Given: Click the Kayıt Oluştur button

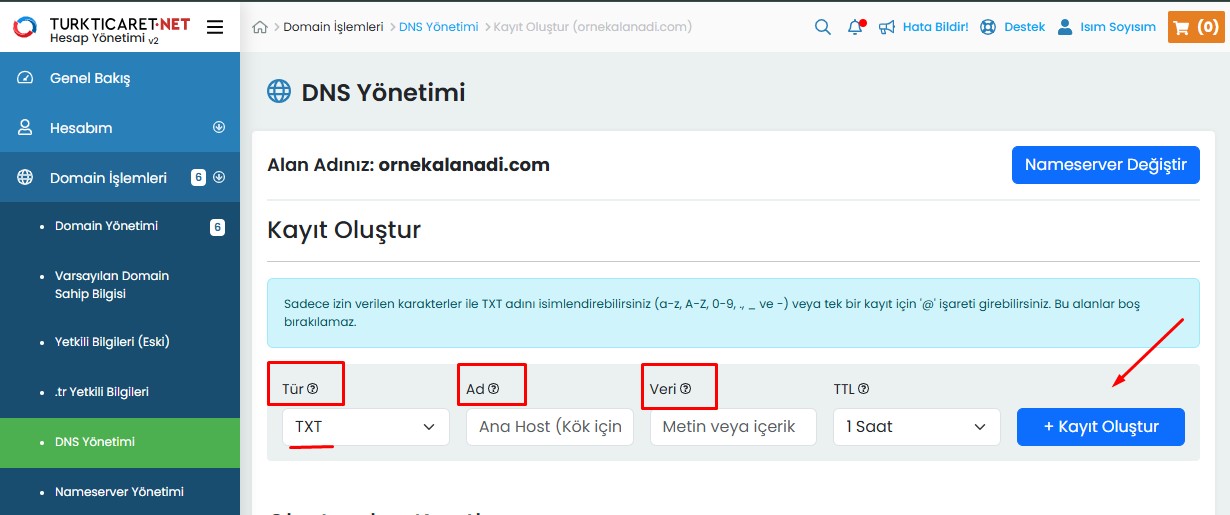Looking at the screenshot, I should point(1100,427).
